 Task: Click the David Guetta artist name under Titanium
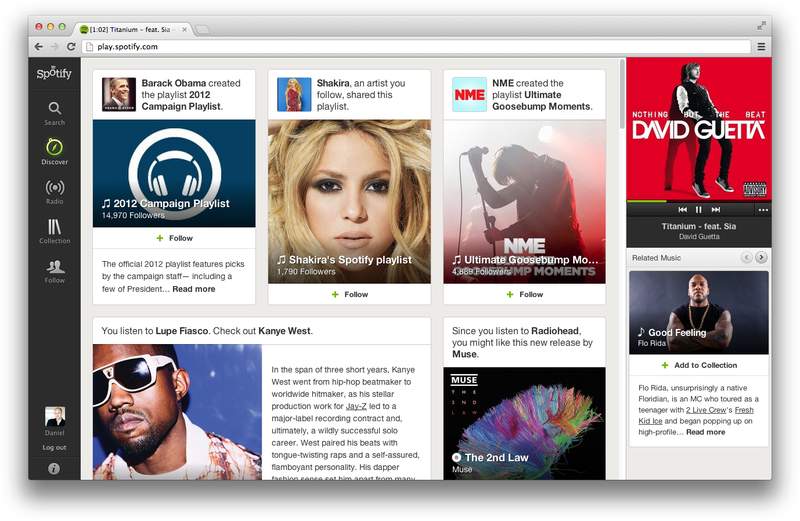[x=699, y=237]
